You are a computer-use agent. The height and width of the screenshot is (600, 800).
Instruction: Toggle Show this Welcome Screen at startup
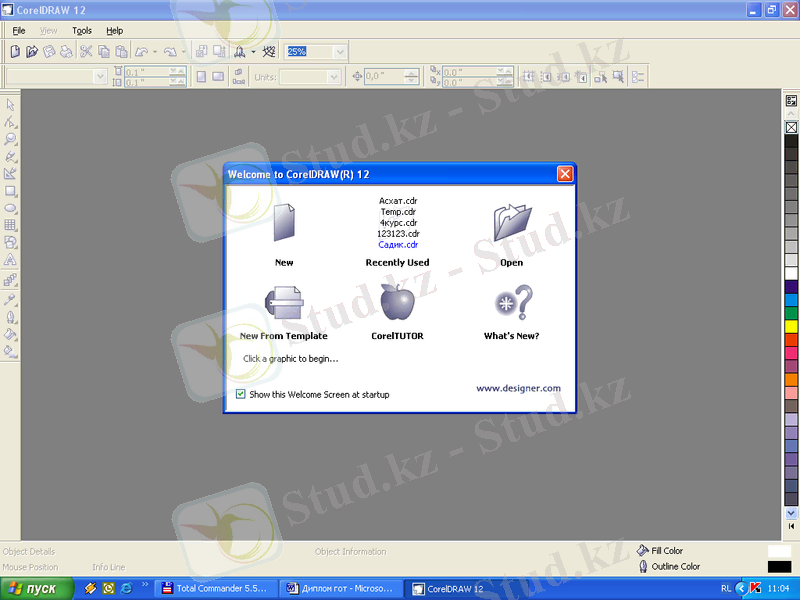click(240, 394)
